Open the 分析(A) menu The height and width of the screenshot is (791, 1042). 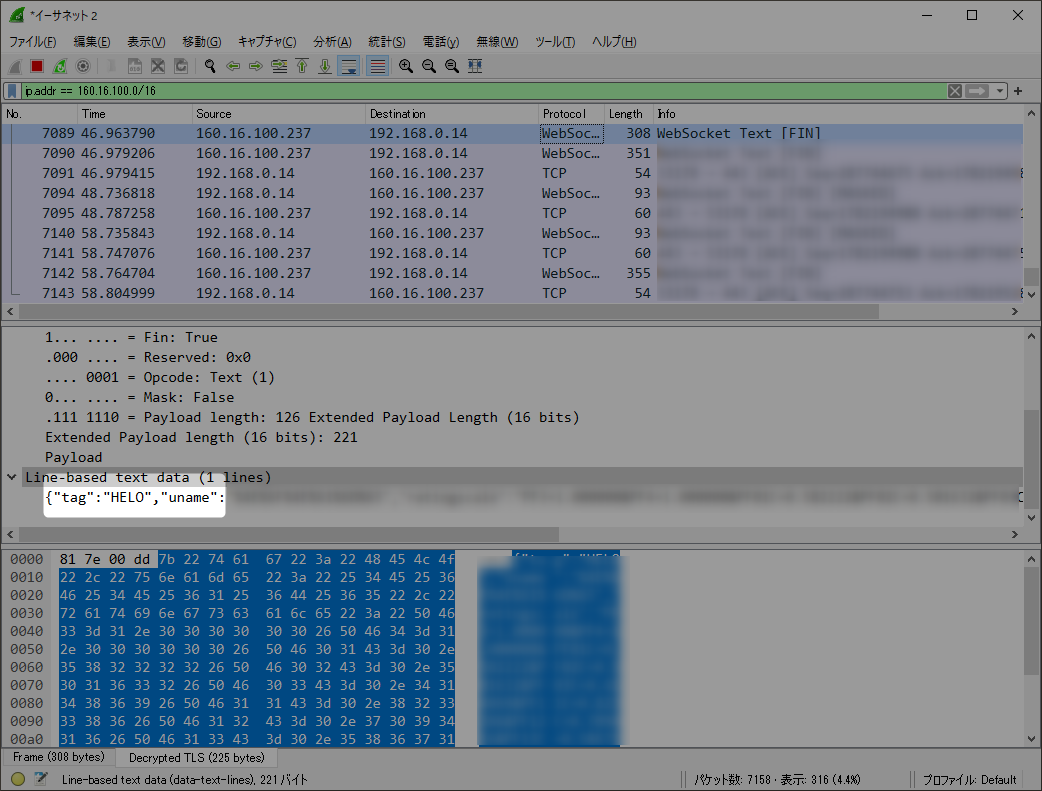tap(332, 41)
